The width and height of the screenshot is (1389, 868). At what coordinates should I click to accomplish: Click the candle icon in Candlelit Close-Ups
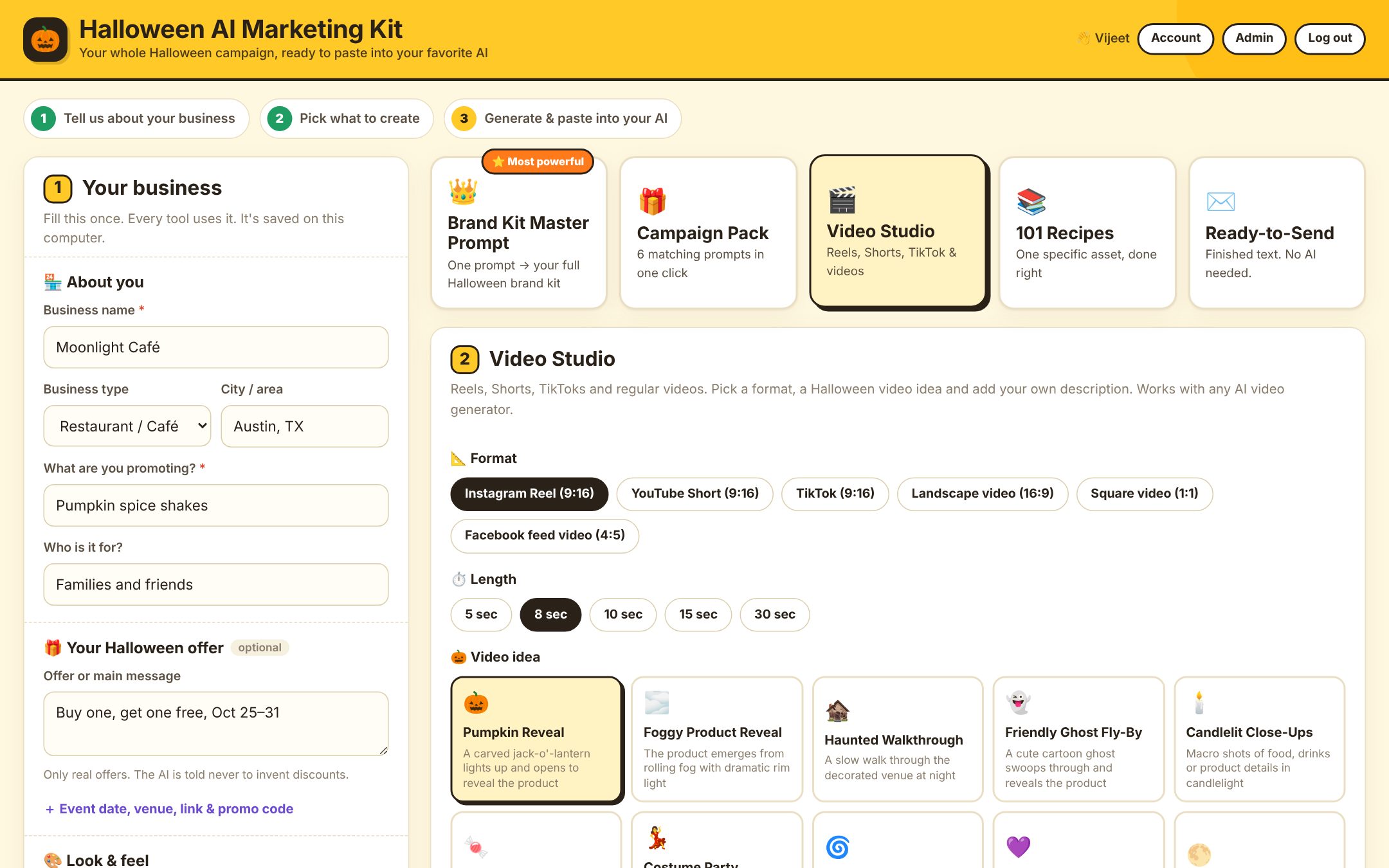[1199, 703]
